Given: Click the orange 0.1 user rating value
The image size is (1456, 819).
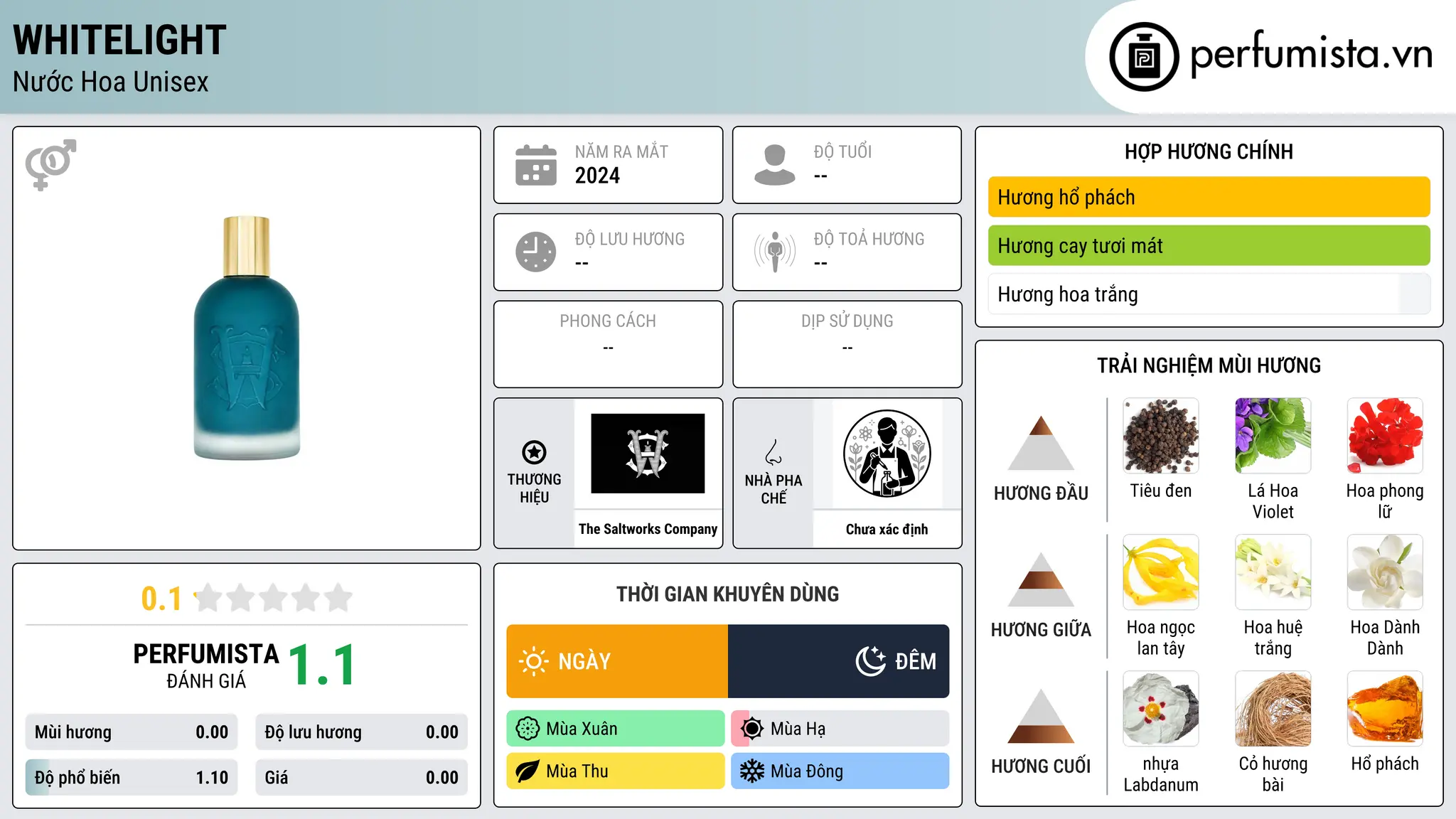Looking at the screenshot, I should click(x=161, y=599).
